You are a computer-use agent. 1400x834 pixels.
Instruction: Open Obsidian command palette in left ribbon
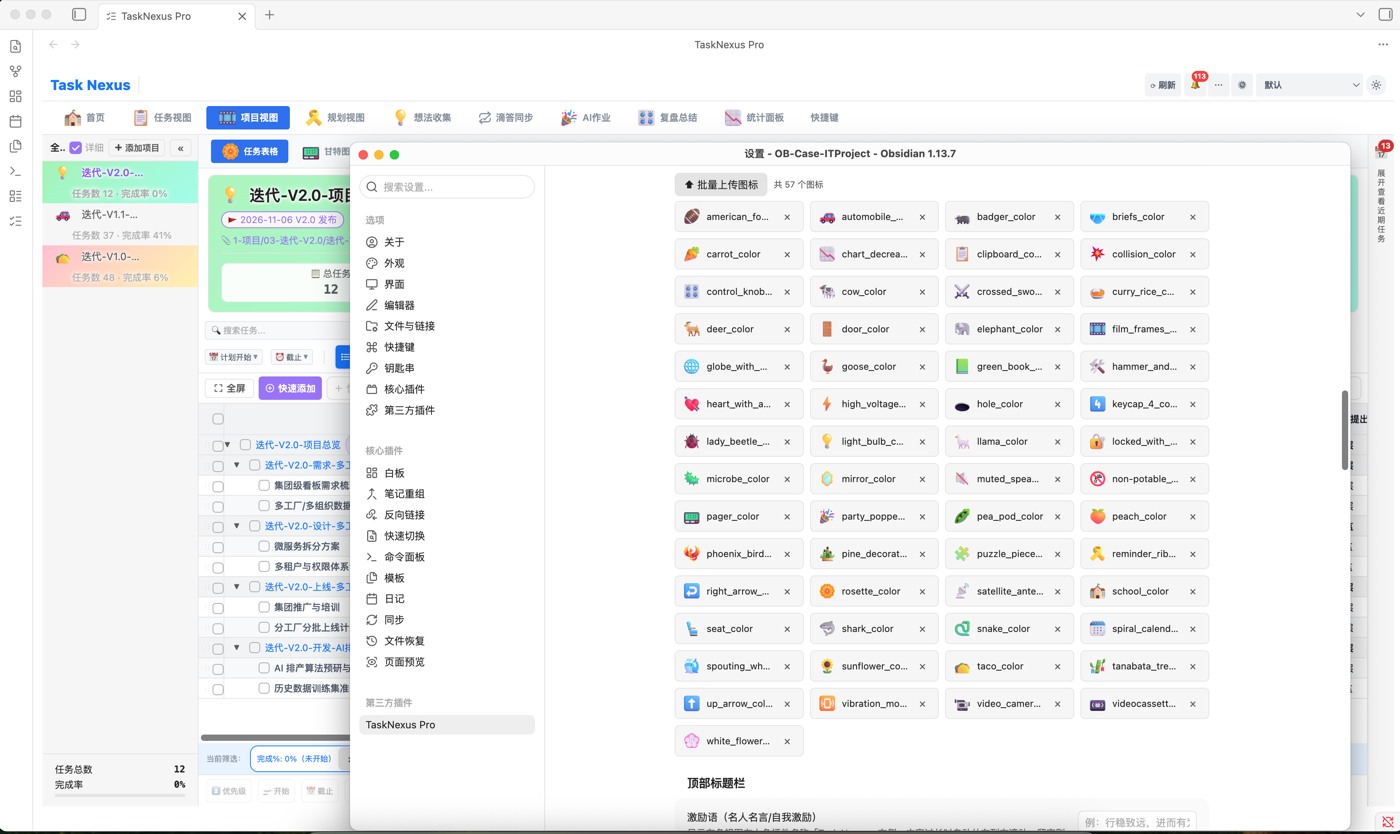15,171
